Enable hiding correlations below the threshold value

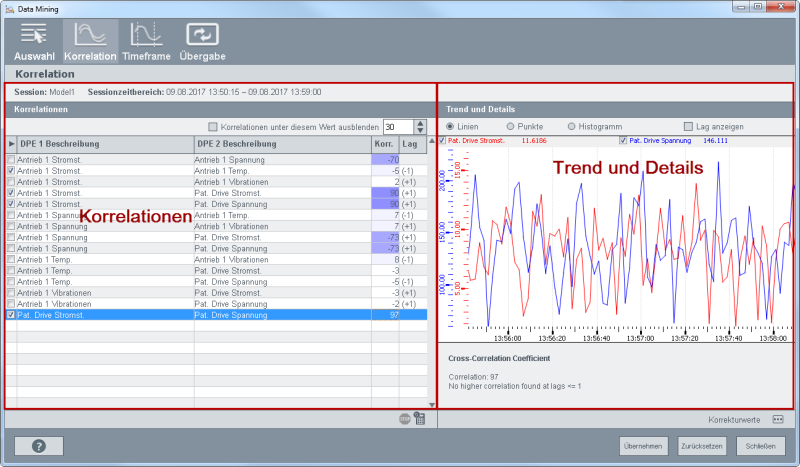(x=212, y=127)
